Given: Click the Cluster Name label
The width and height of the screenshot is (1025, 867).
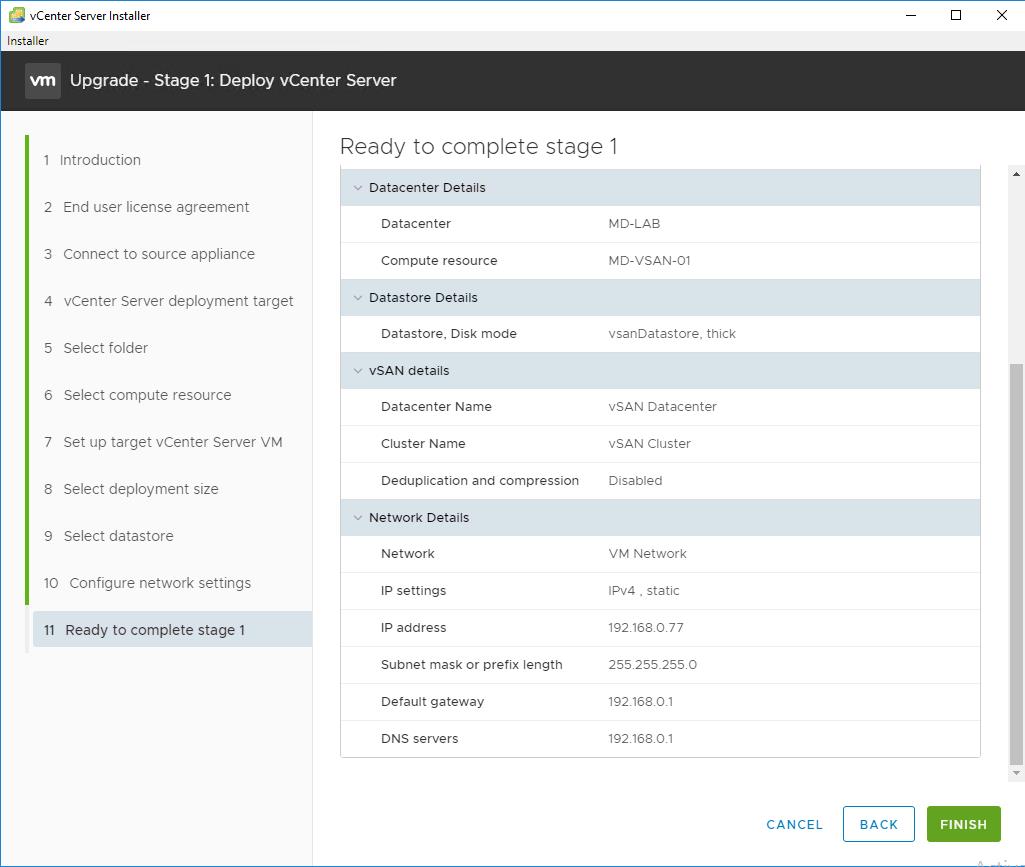Looking at the screenshot, I should click(423, 444).
